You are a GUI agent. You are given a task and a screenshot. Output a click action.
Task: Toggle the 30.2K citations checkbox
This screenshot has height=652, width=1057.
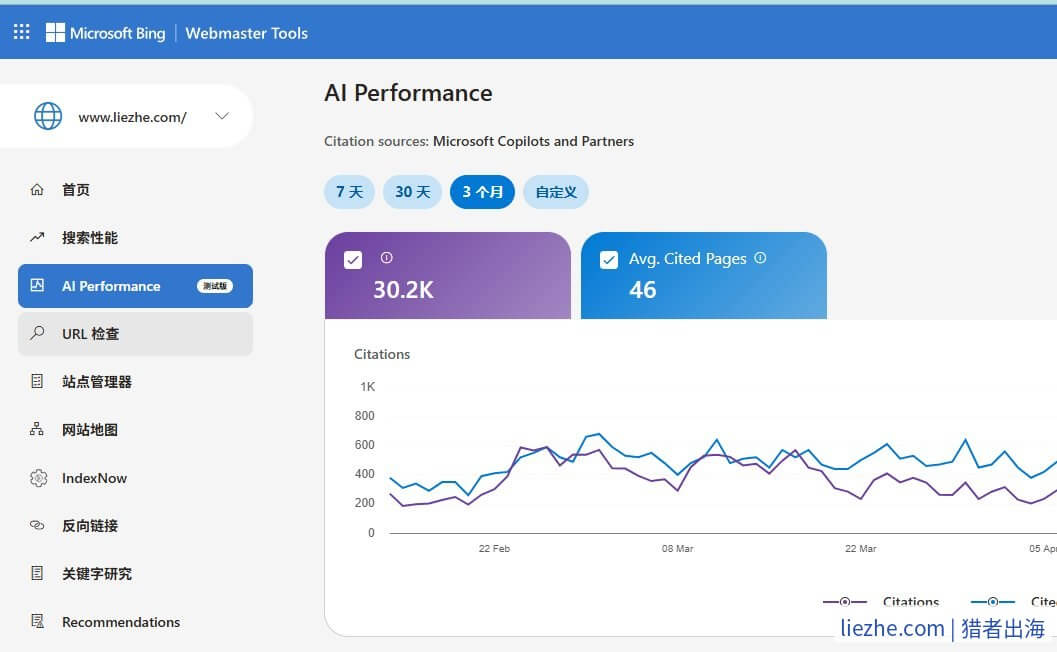(353, 260)
